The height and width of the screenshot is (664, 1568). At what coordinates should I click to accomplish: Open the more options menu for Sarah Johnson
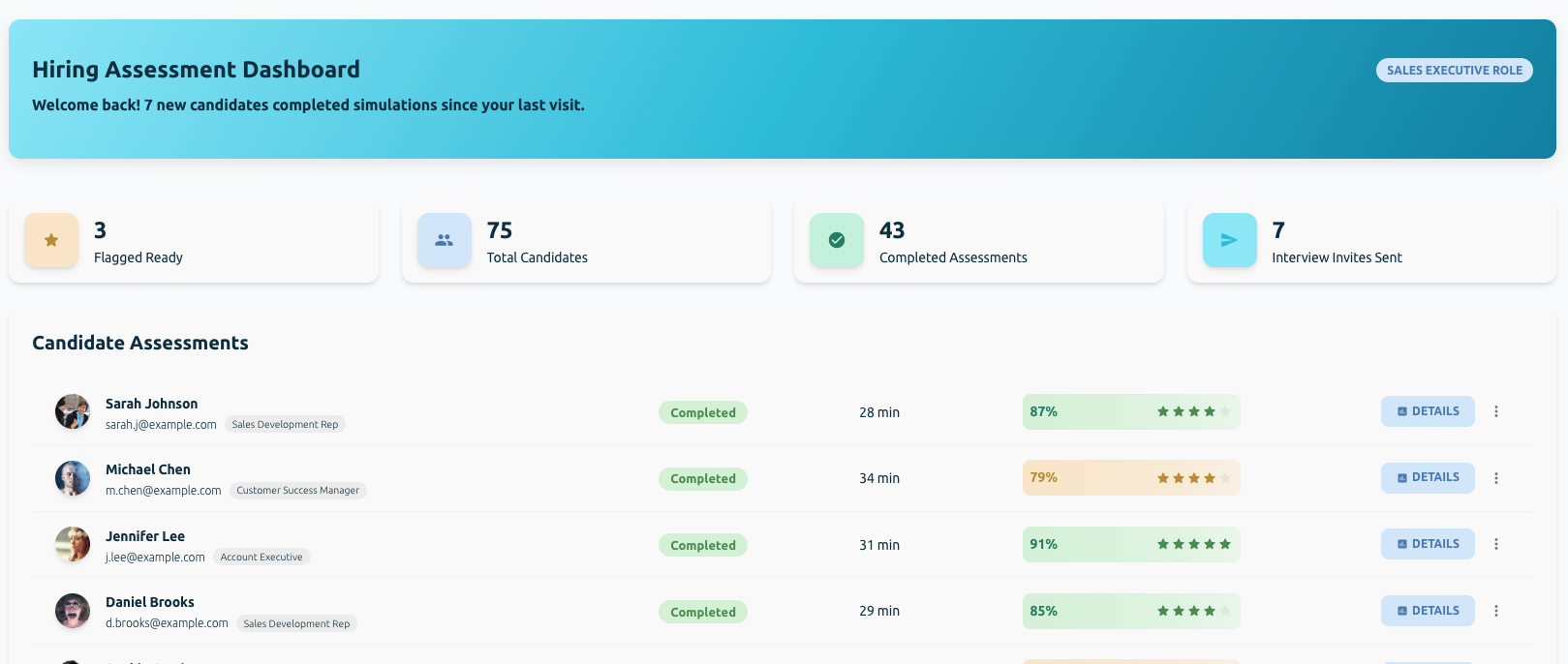(x=1496, y=411)
